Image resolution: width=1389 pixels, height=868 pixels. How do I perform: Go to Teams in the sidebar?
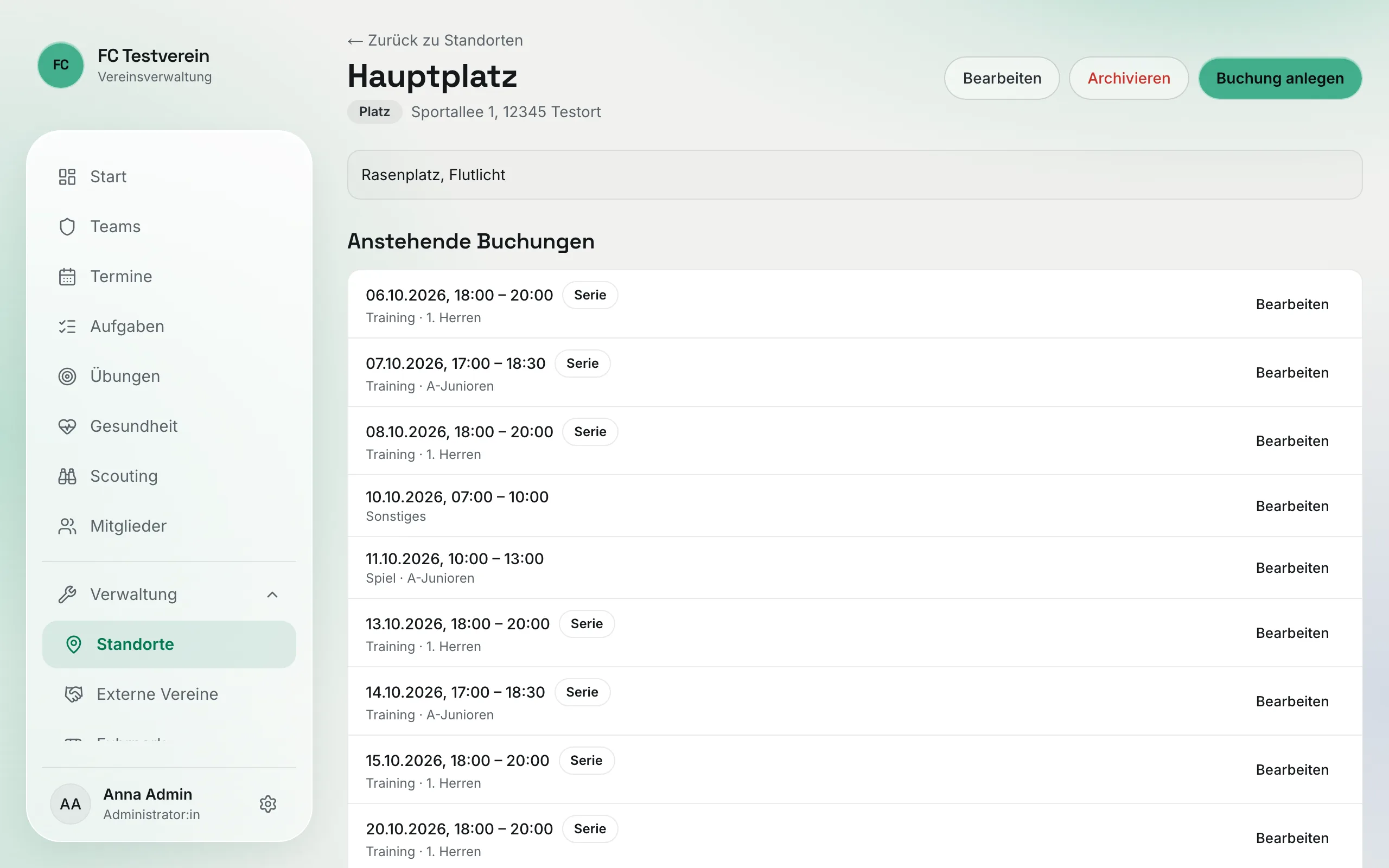tap(169, 227)
